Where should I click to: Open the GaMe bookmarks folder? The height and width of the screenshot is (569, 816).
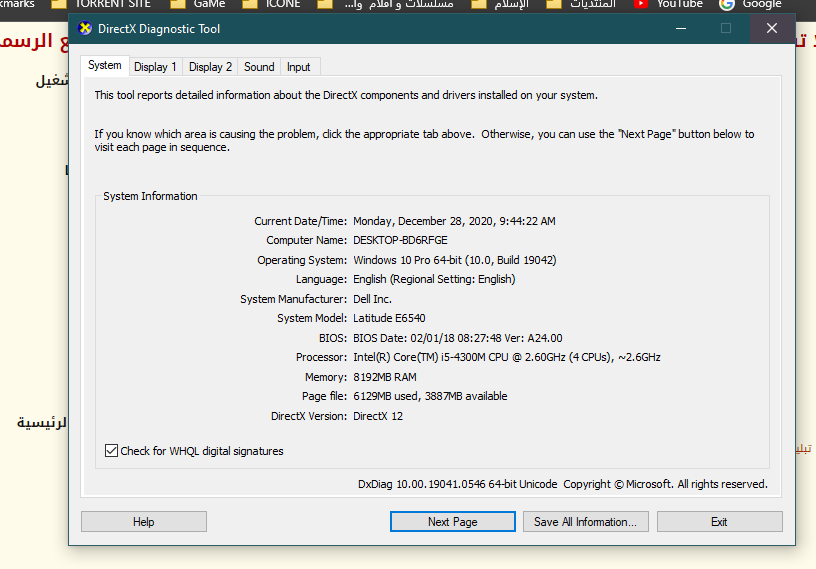pos(198,4)
